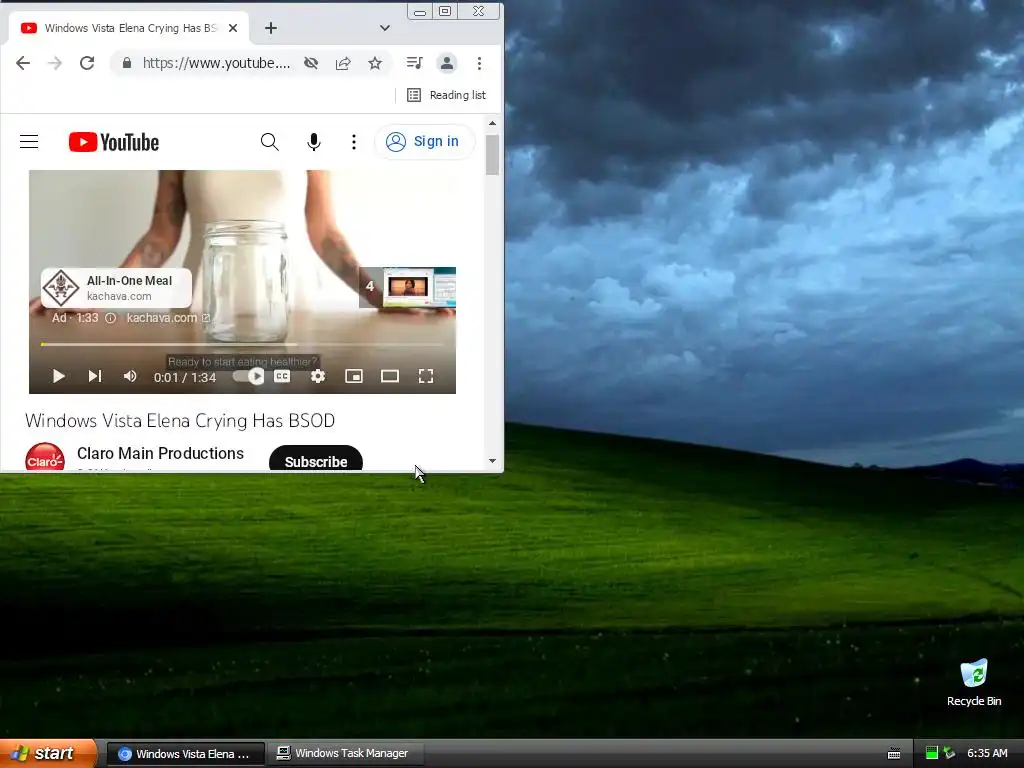Open the YouTube hamburger guide menu
The image size is (1024, 768).
click(x=29, y=142)
